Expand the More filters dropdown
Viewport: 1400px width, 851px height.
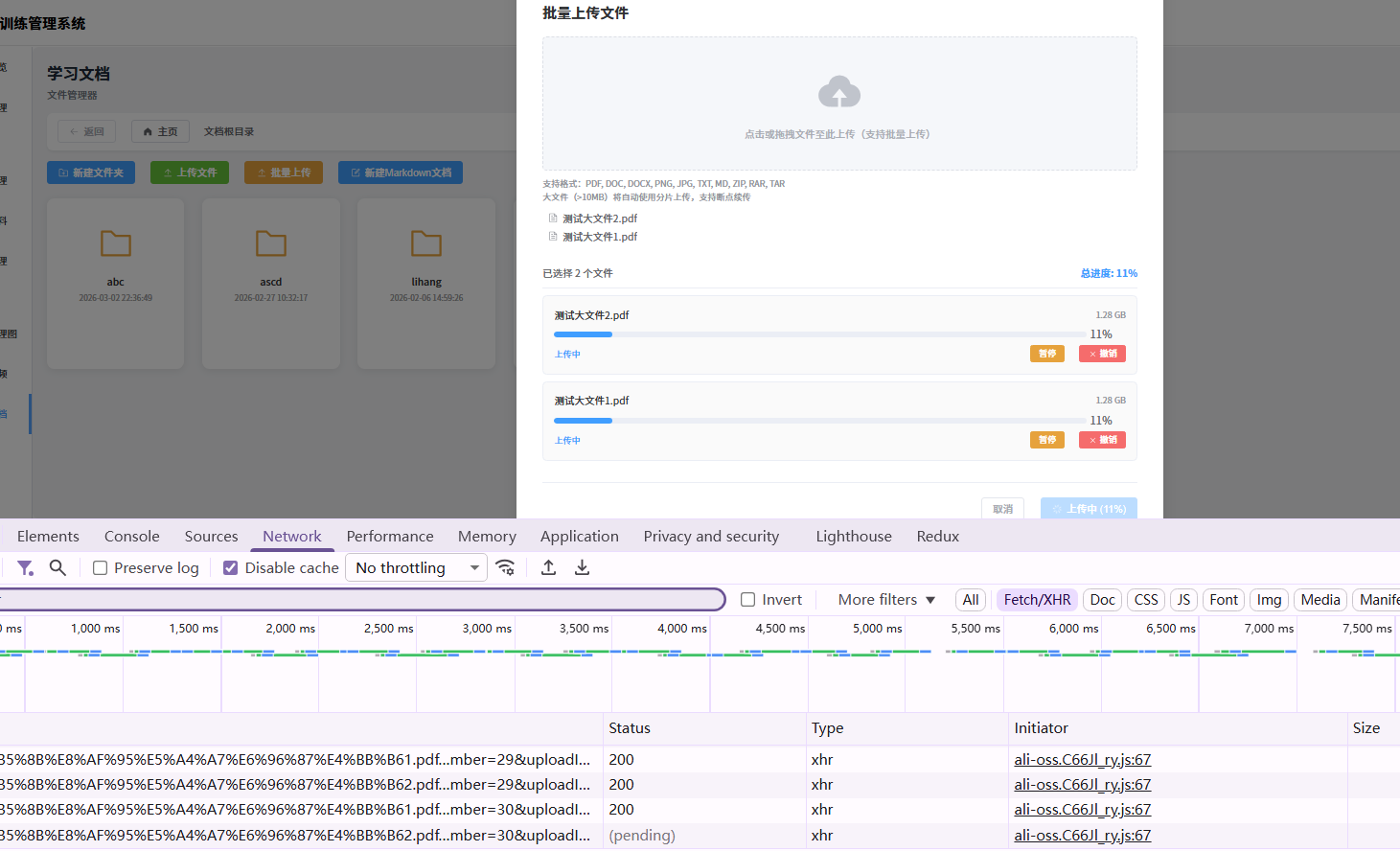[885, 600]
